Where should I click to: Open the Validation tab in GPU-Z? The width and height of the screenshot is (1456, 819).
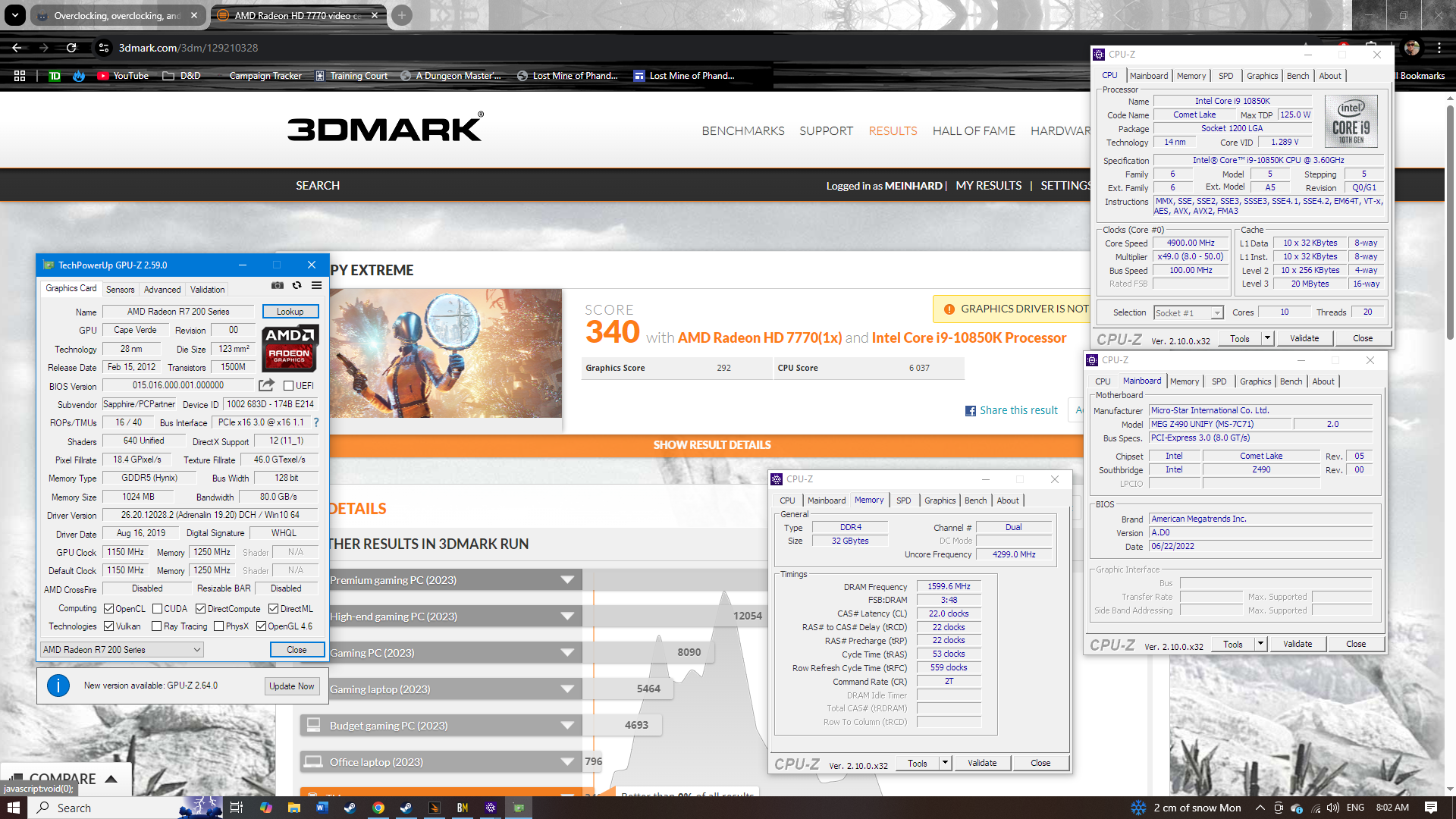207,290
